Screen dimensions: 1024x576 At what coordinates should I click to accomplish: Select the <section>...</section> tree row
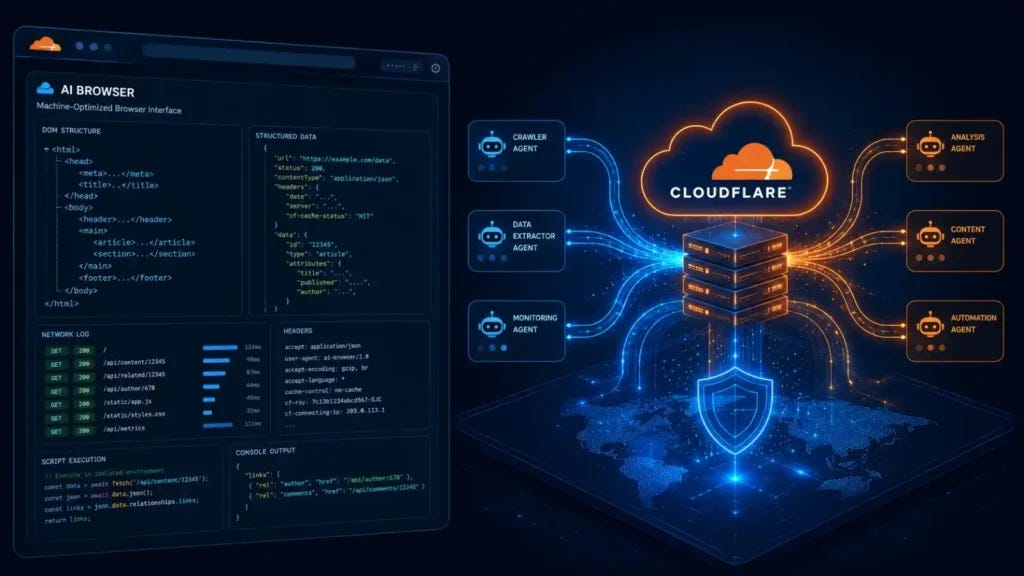pos(144,254)
